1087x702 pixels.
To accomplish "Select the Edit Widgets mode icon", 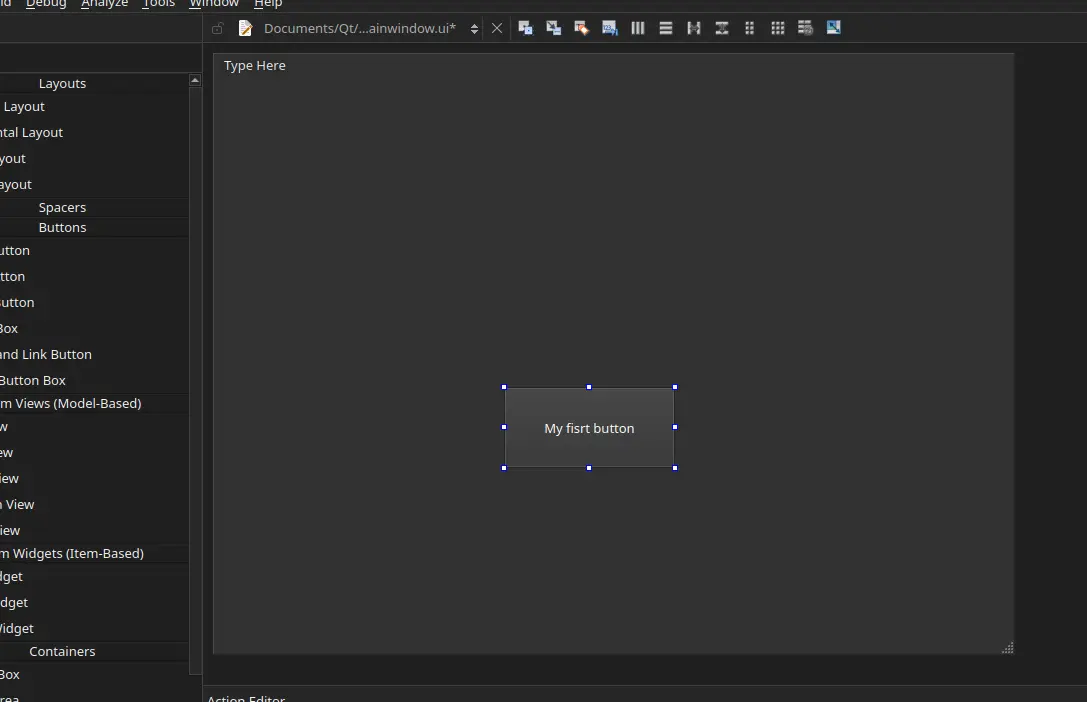I will point(525,28).
